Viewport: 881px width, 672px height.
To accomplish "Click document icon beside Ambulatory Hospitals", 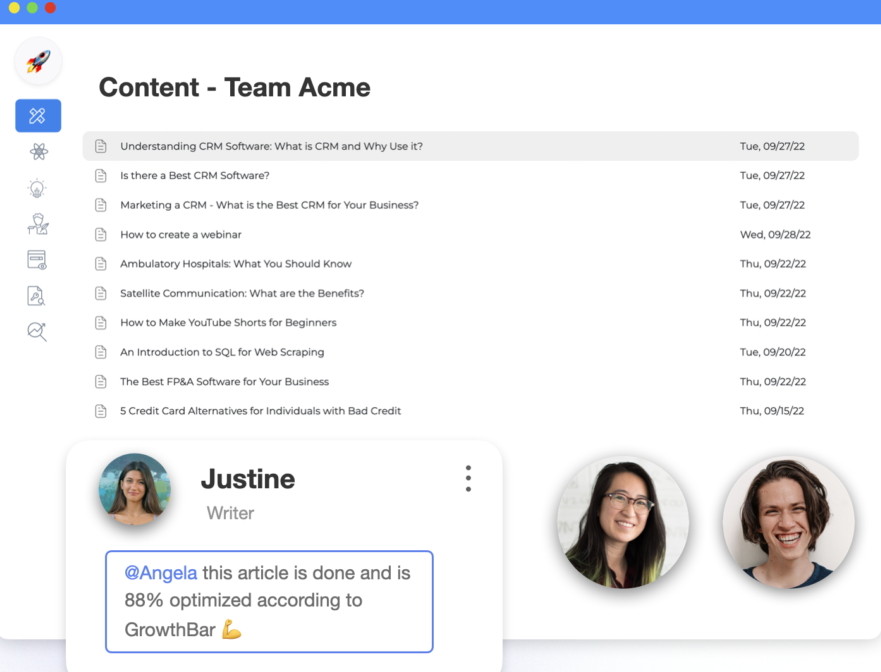I will (101, 264).
